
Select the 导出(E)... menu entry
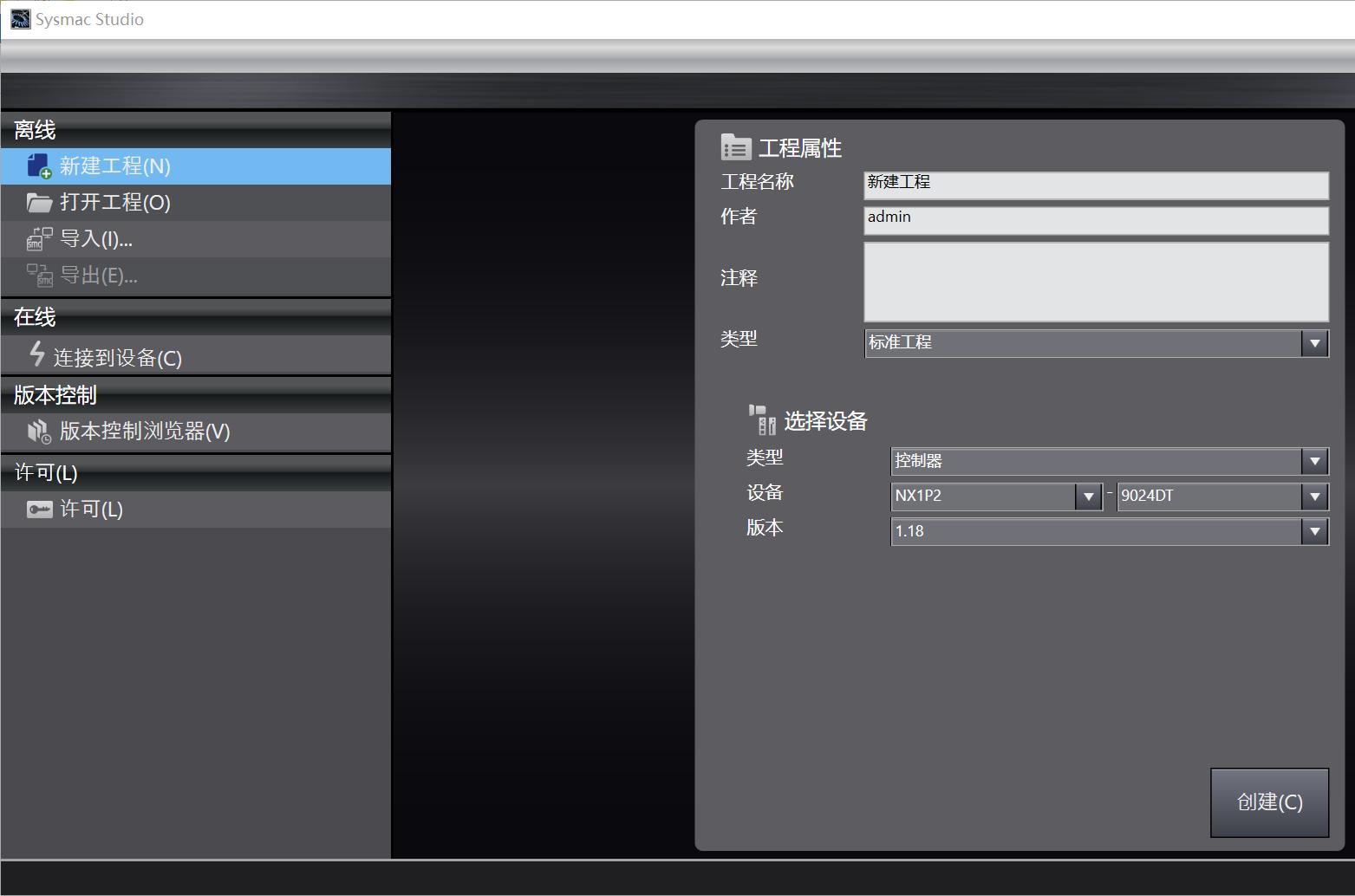point(196,276)
